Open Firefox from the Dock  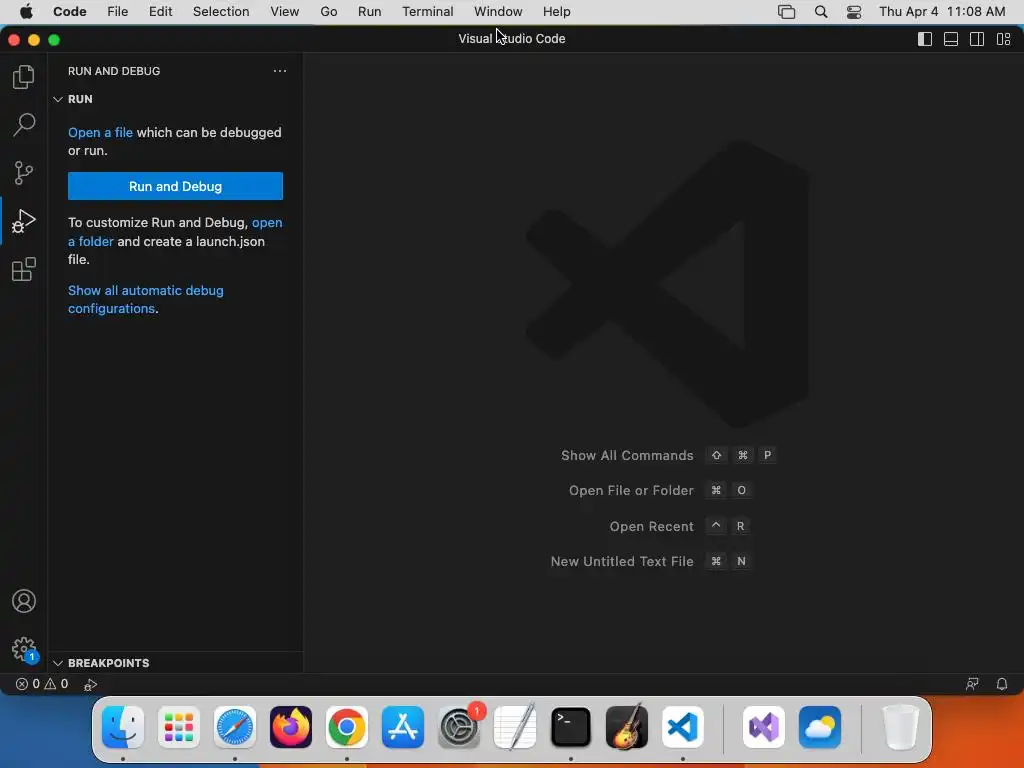click(x=291, y=727)
